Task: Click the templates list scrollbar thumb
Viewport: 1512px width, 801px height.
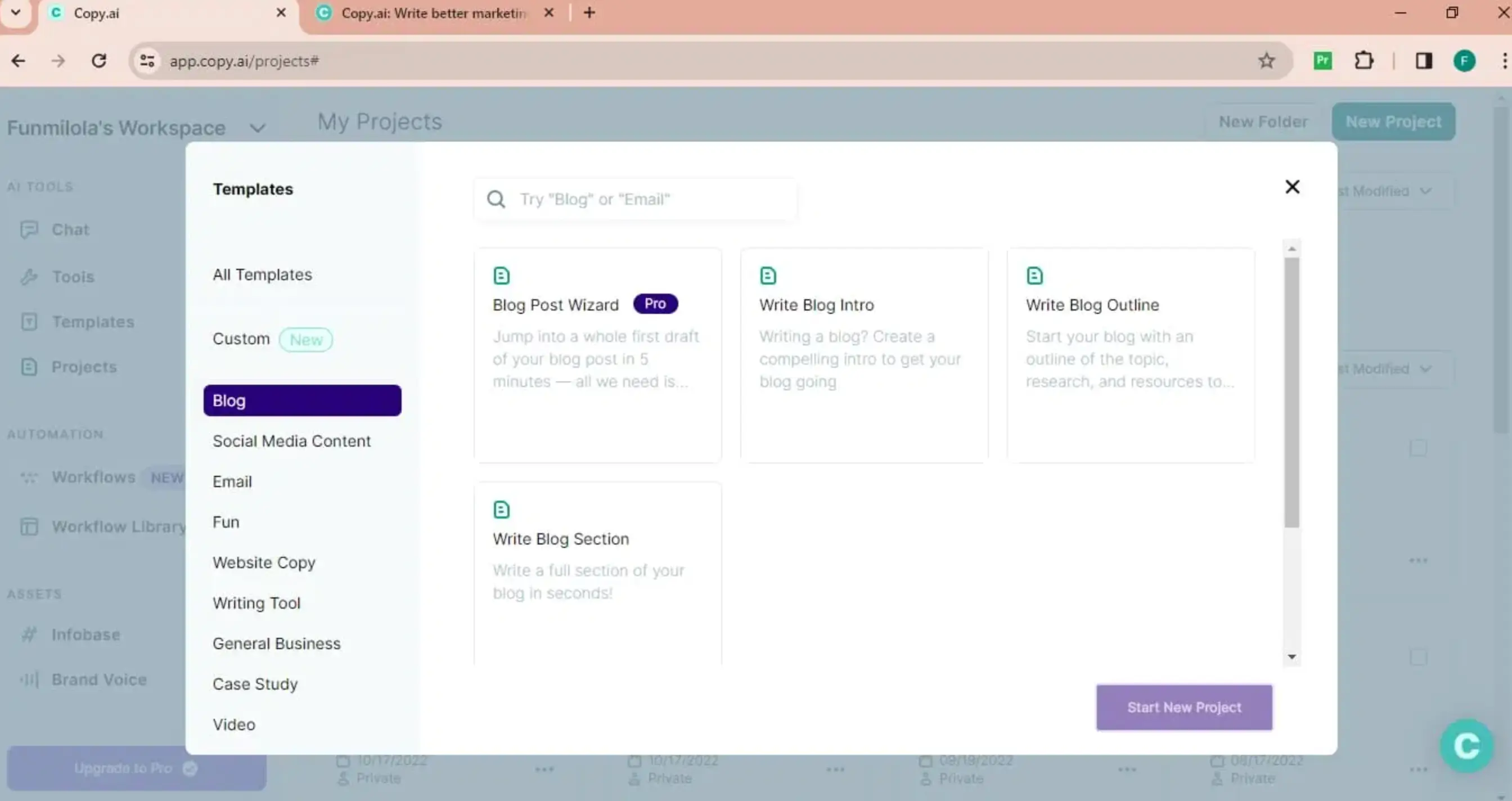Action: [1291, 392]
